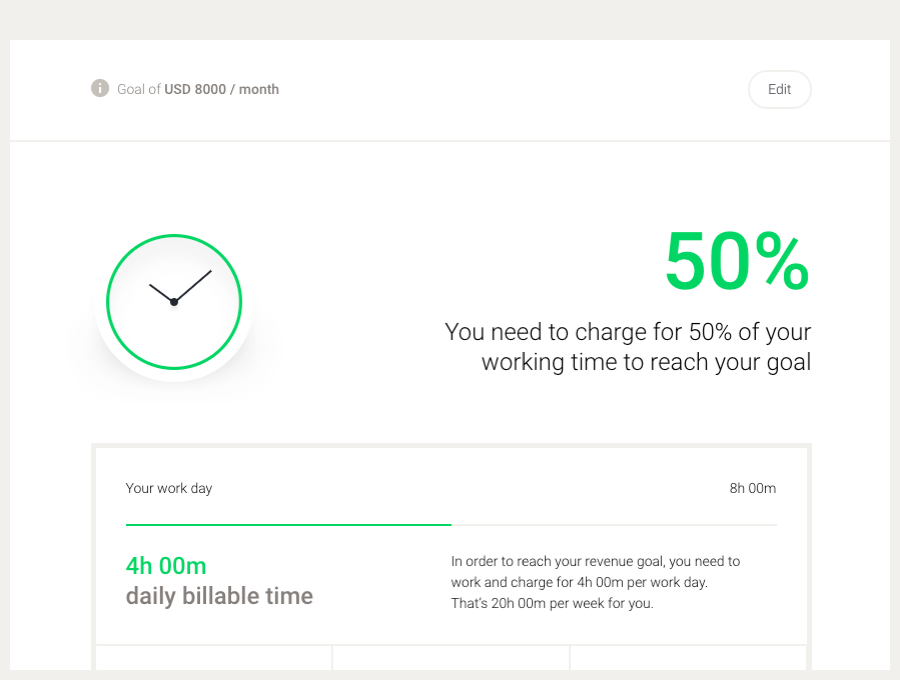Open the Edit goal dialog
The height and width of the screenshot is (680, 900).
click(x=779, y=89)
